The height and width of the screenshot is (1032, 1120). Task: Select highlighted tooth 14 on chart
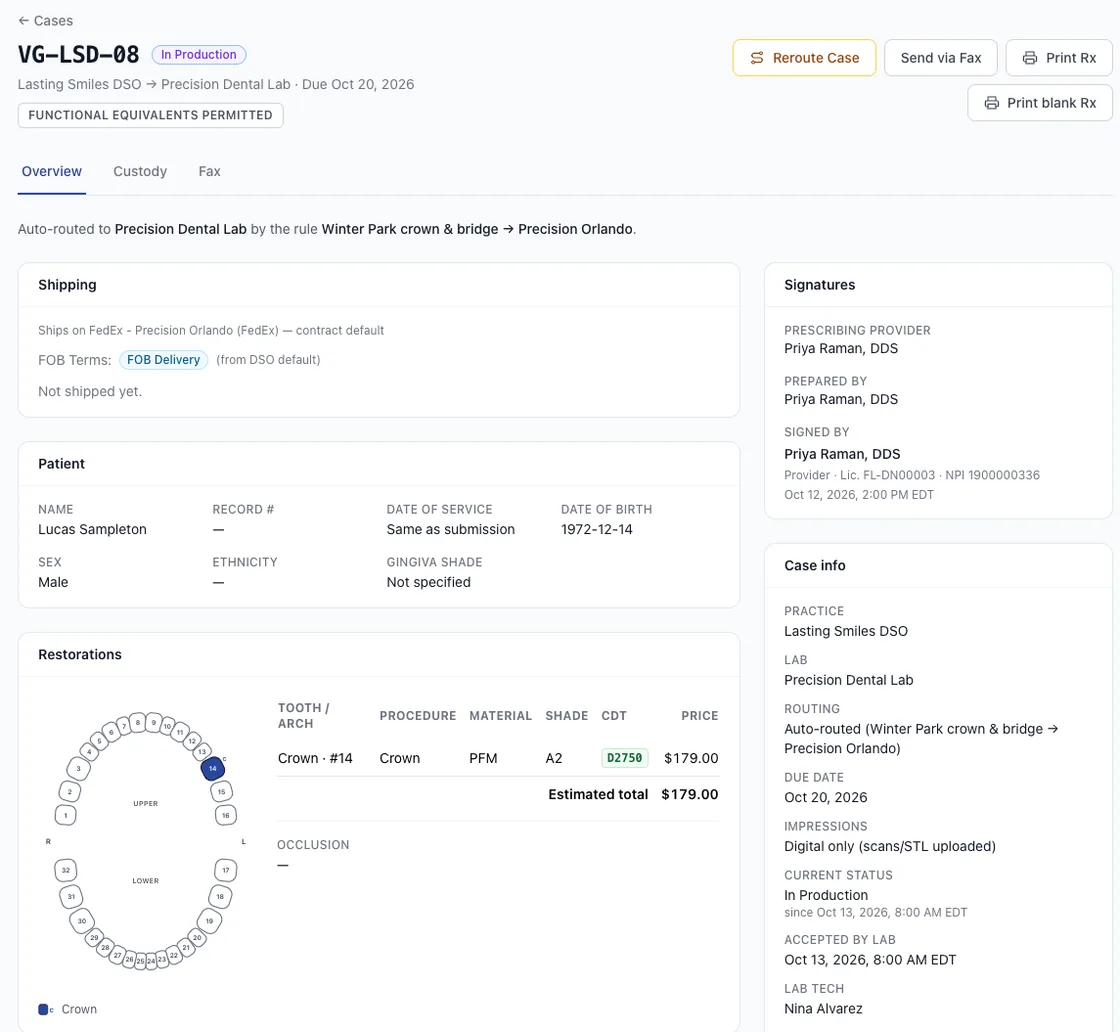(x=213, y=768)
